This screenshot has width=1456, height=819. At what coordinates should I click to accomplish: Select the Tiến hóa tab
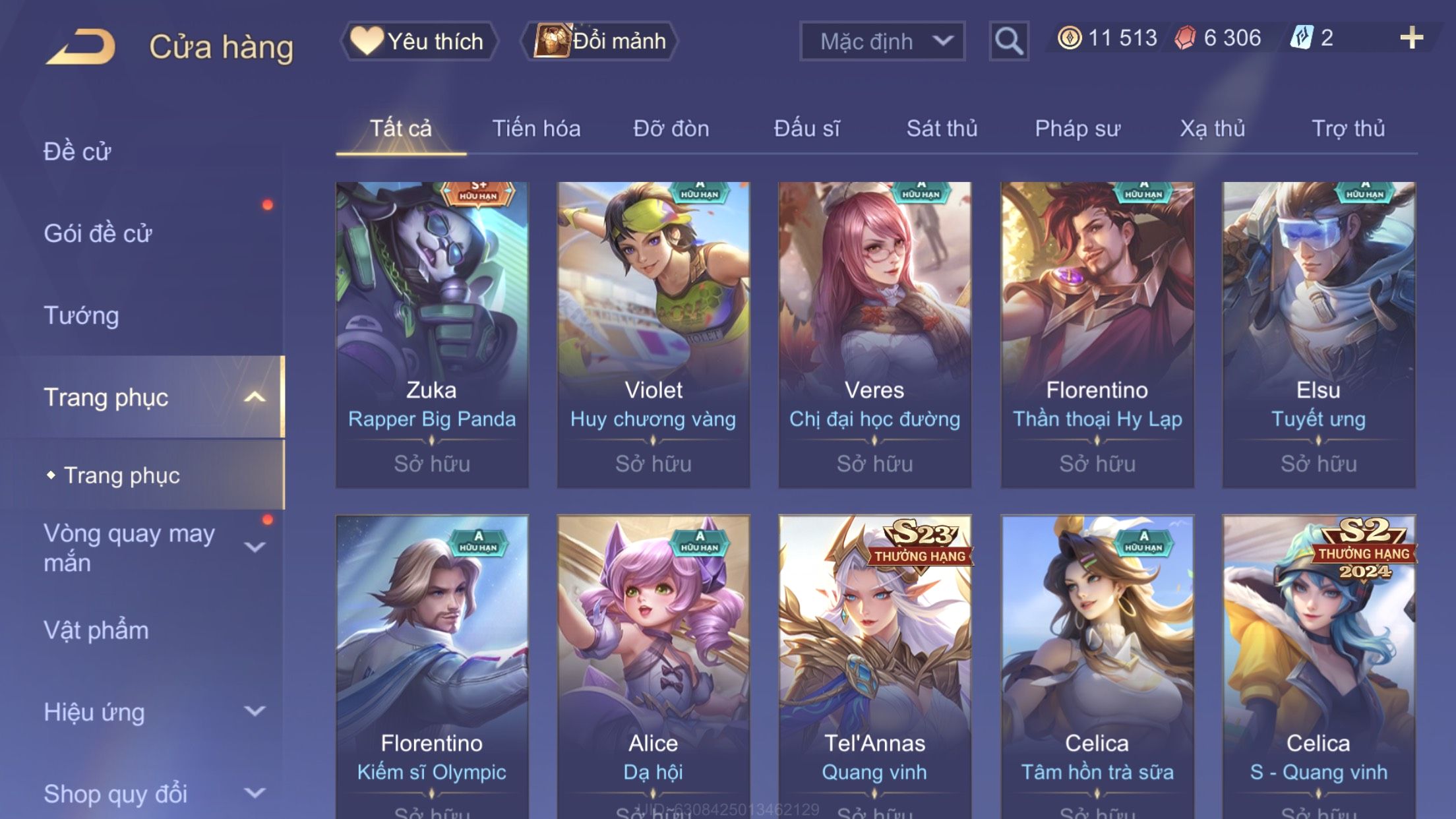click(x=536, y=128)
